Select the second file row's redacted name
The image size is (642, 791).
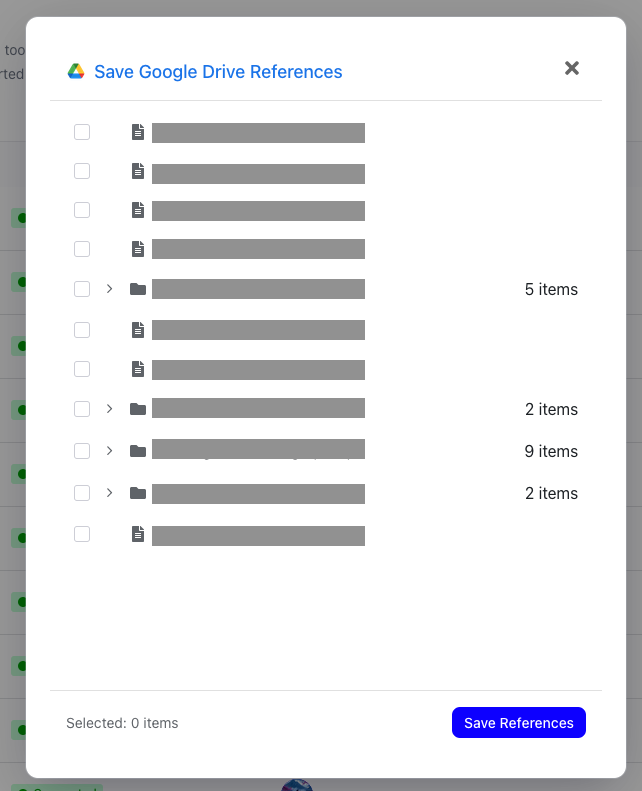258,173
